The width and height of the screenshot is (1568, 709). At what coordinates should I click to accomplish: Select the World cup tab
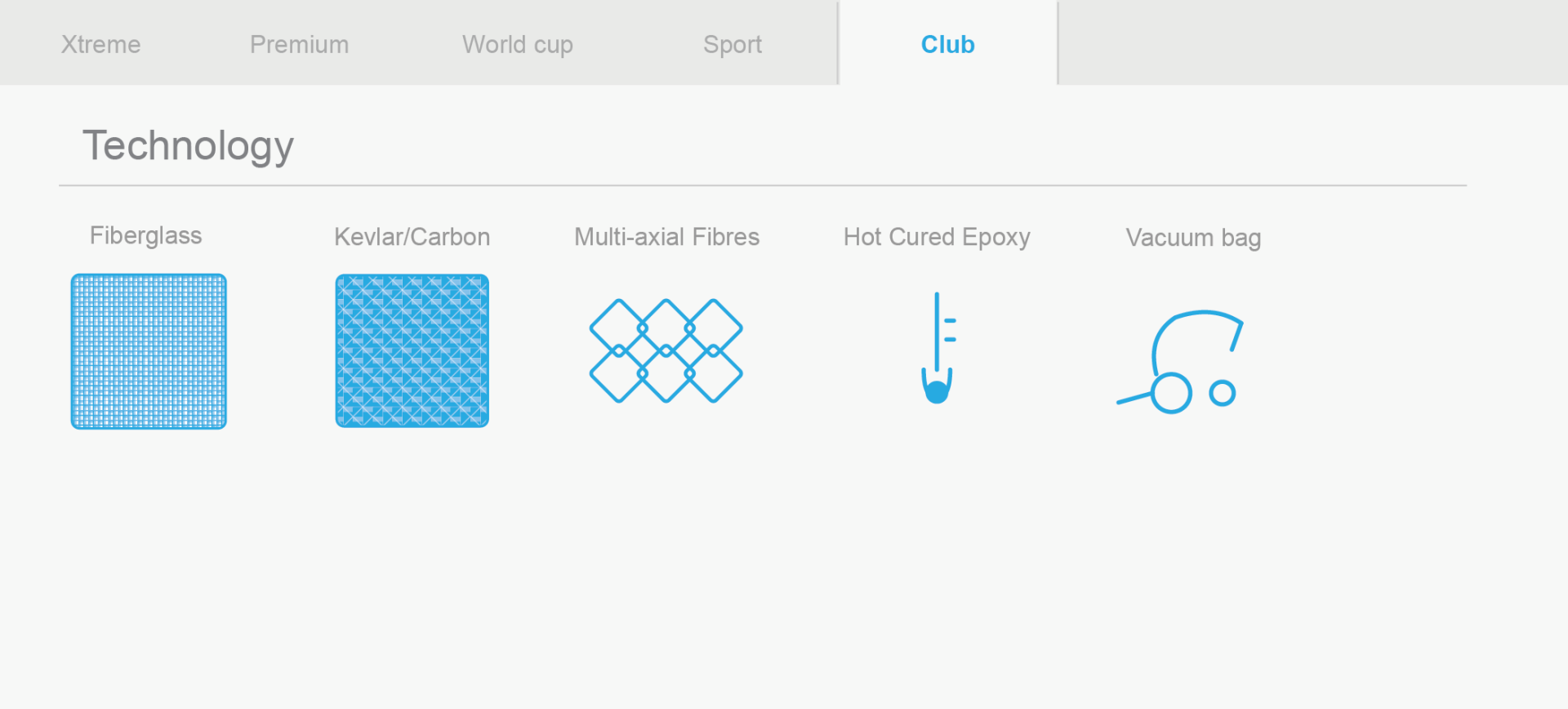(x=518, y=44)
